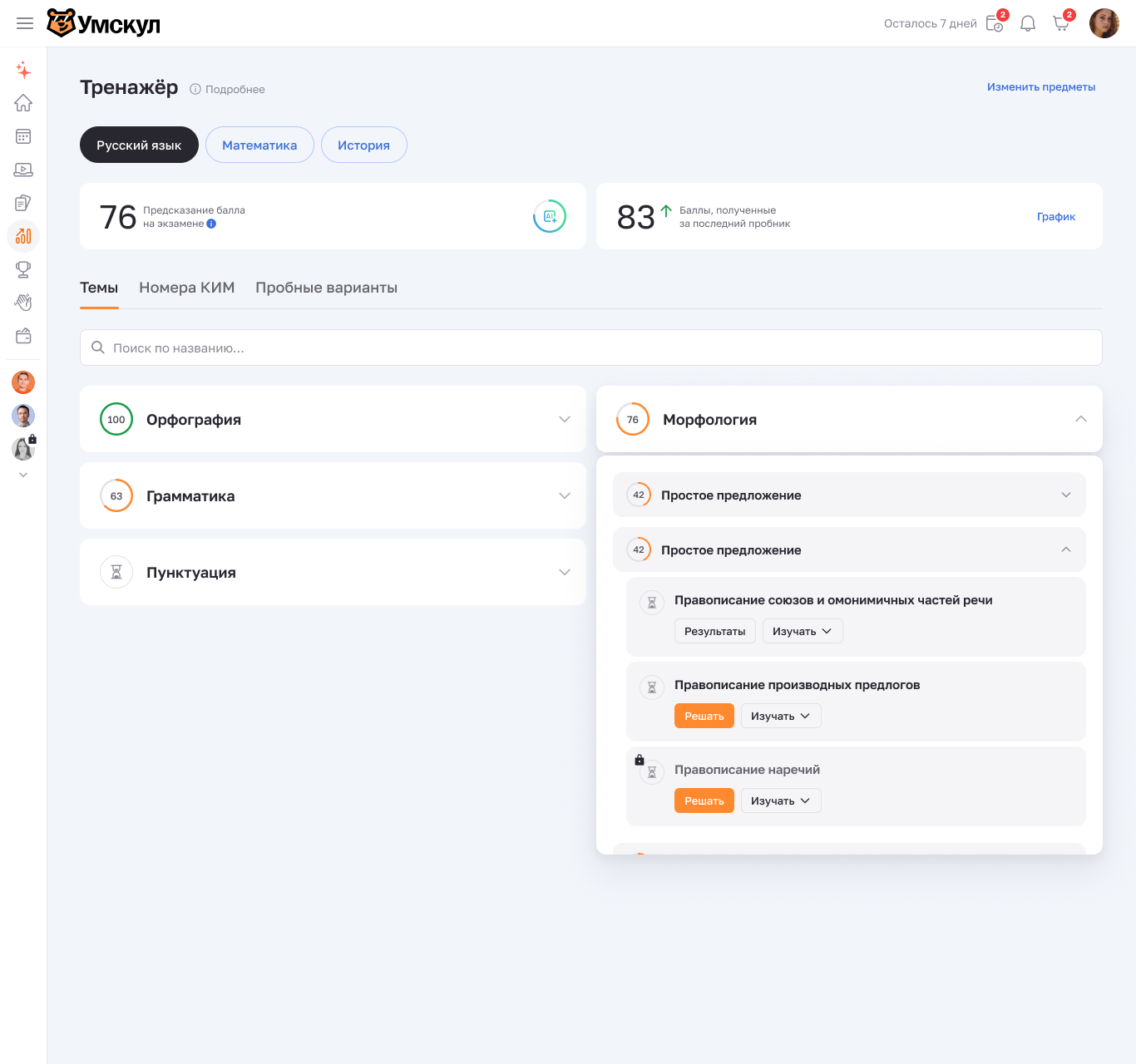Viewport: 1136px width, 1064px height.
Task: Click the Осталось 7 дней text
Action: click(931, 23)
